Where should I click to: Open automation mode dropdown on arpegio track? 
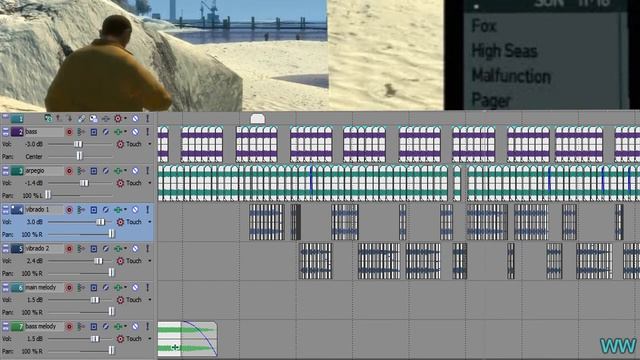150,183
